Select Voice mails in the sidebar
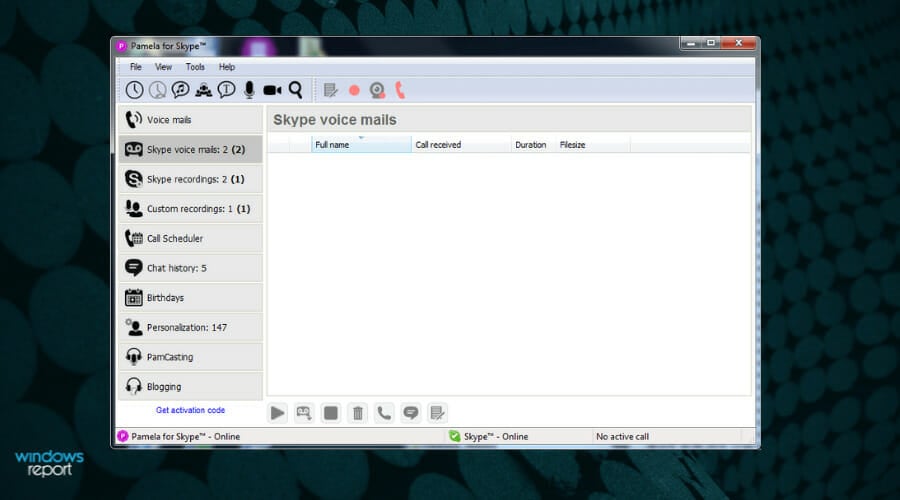 click(191, 119)
